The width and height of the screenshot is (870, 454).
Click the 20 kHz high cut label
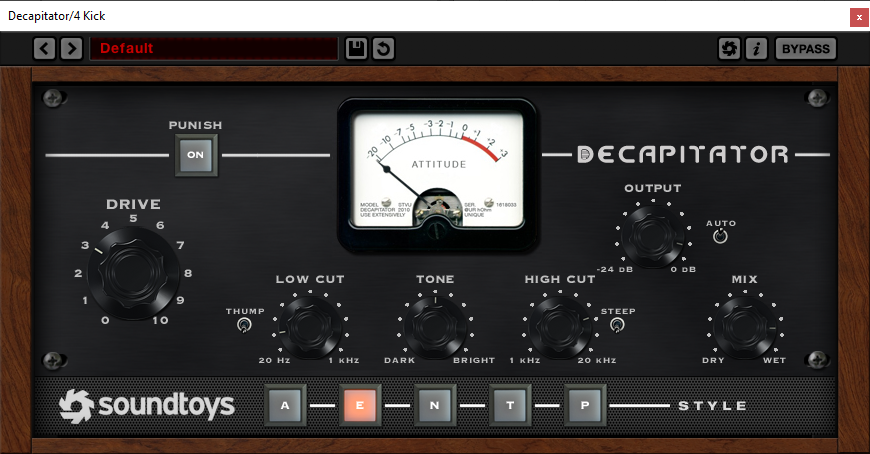(x=597, y=360)
